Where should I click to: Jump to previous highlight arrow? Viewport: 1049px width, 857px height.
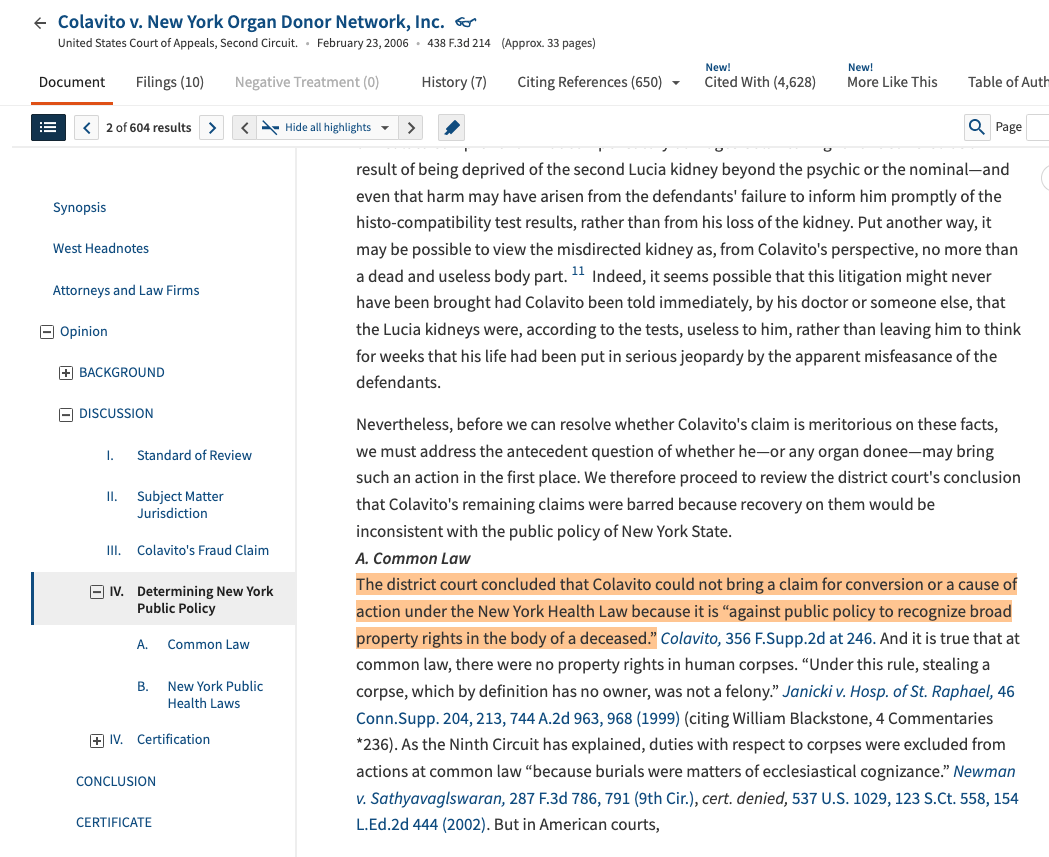[x=244, y=127]
